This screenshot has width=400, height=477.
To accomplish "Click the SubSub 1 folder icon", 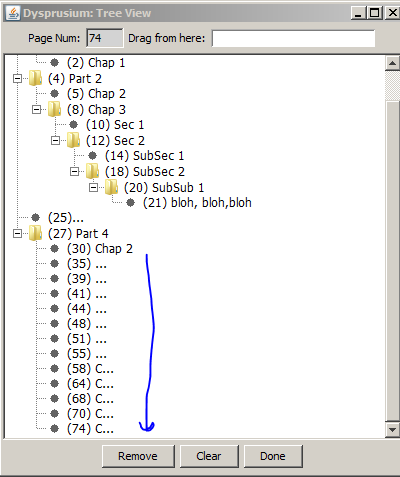I will tap(111, 187).
